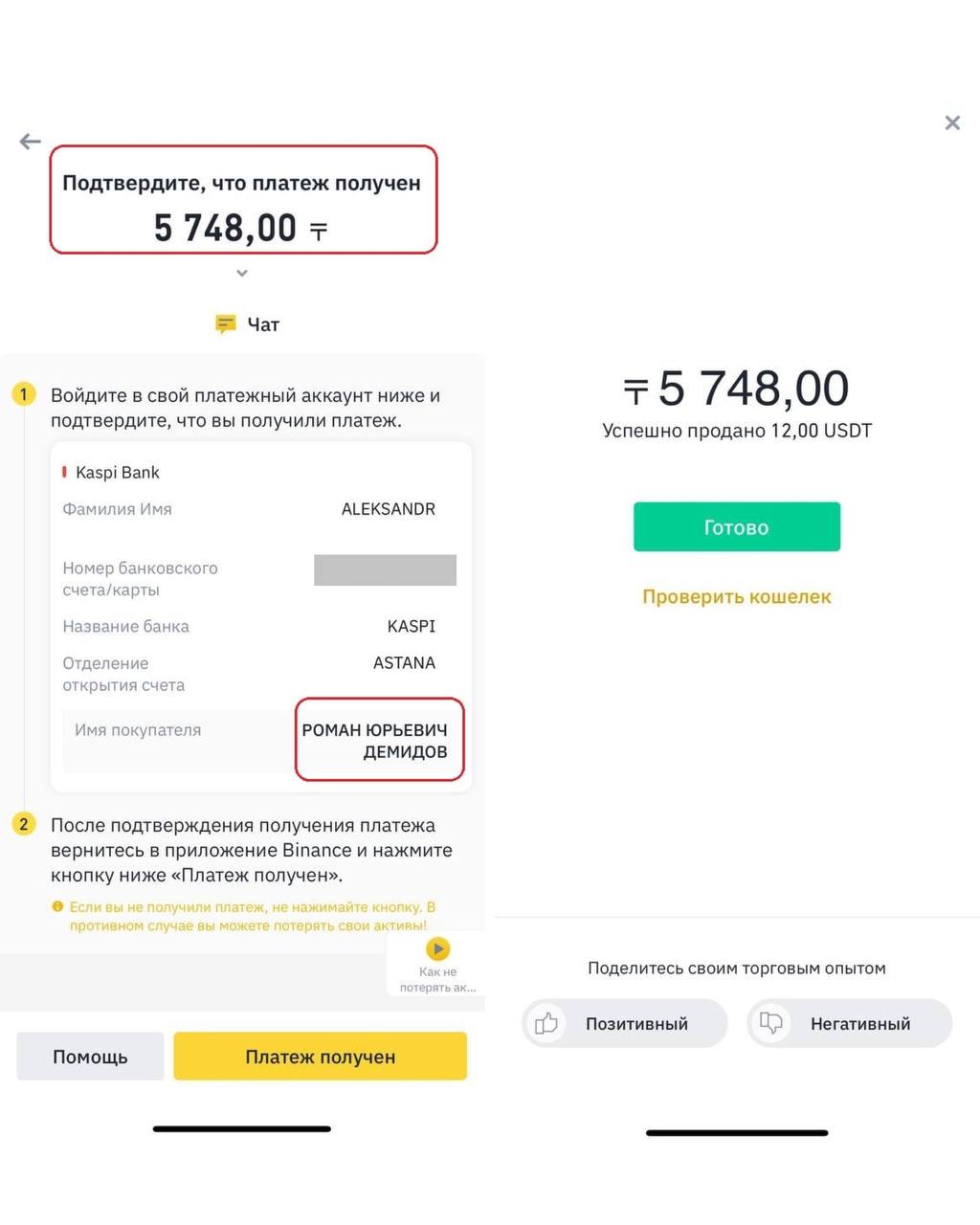Tap the thumbs-up icon
Viewport: 980px width, 1225px height.
coord(546,1023)
